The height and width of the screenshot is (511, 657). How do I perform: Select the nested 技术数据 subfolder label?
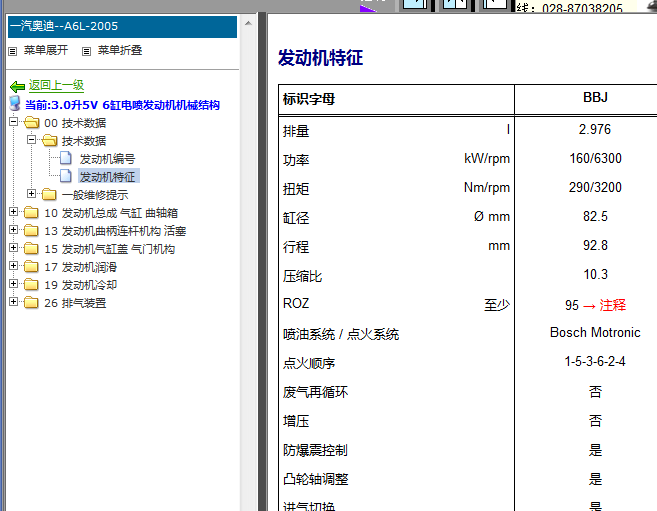click(84, 141)
